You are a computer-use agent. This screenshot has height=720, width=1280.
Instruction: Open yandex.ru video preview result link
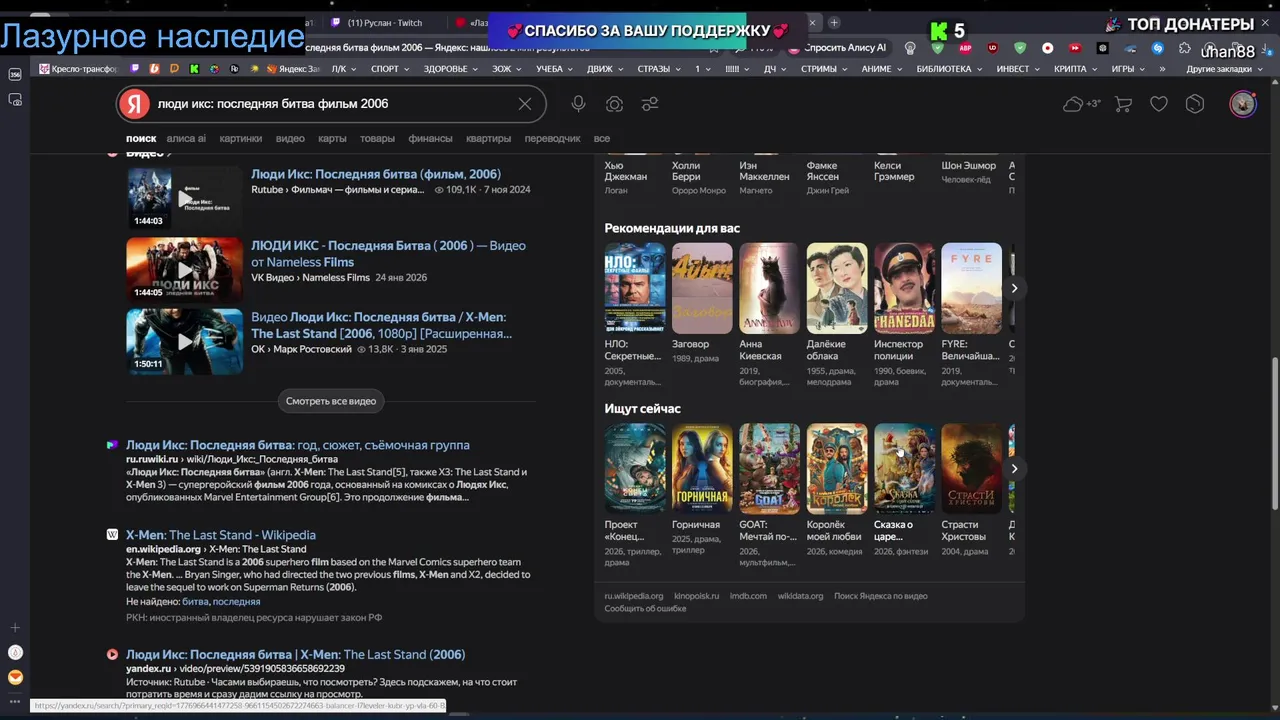pyautogui.click(x=295, y=655)
